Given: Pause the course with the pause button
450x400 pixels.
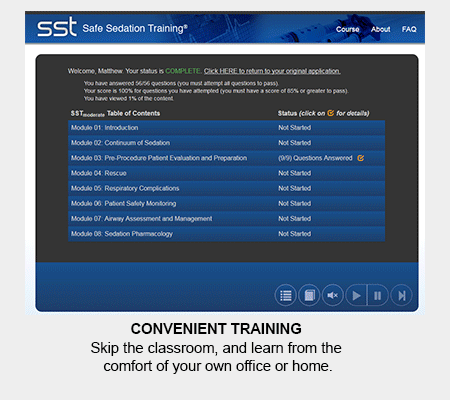Looking at the screenshot, I should pyautogui.click(x=378, y=295).
